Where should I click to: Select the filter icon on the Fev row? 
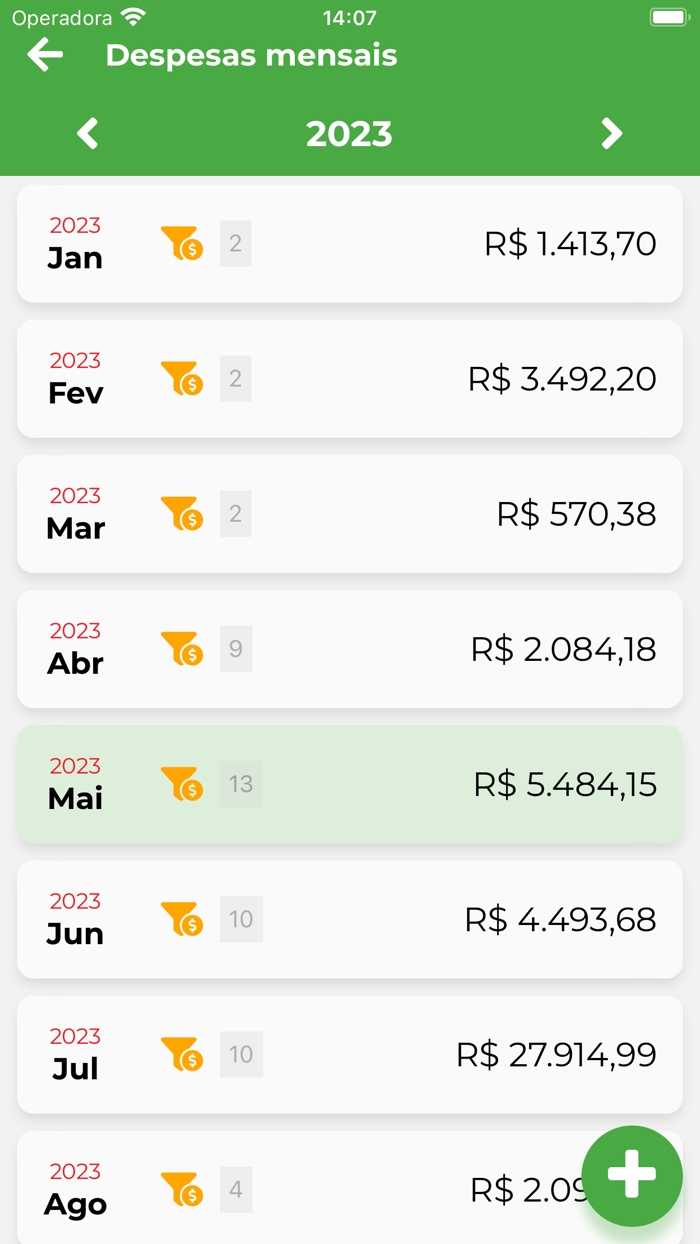point(181,378)
